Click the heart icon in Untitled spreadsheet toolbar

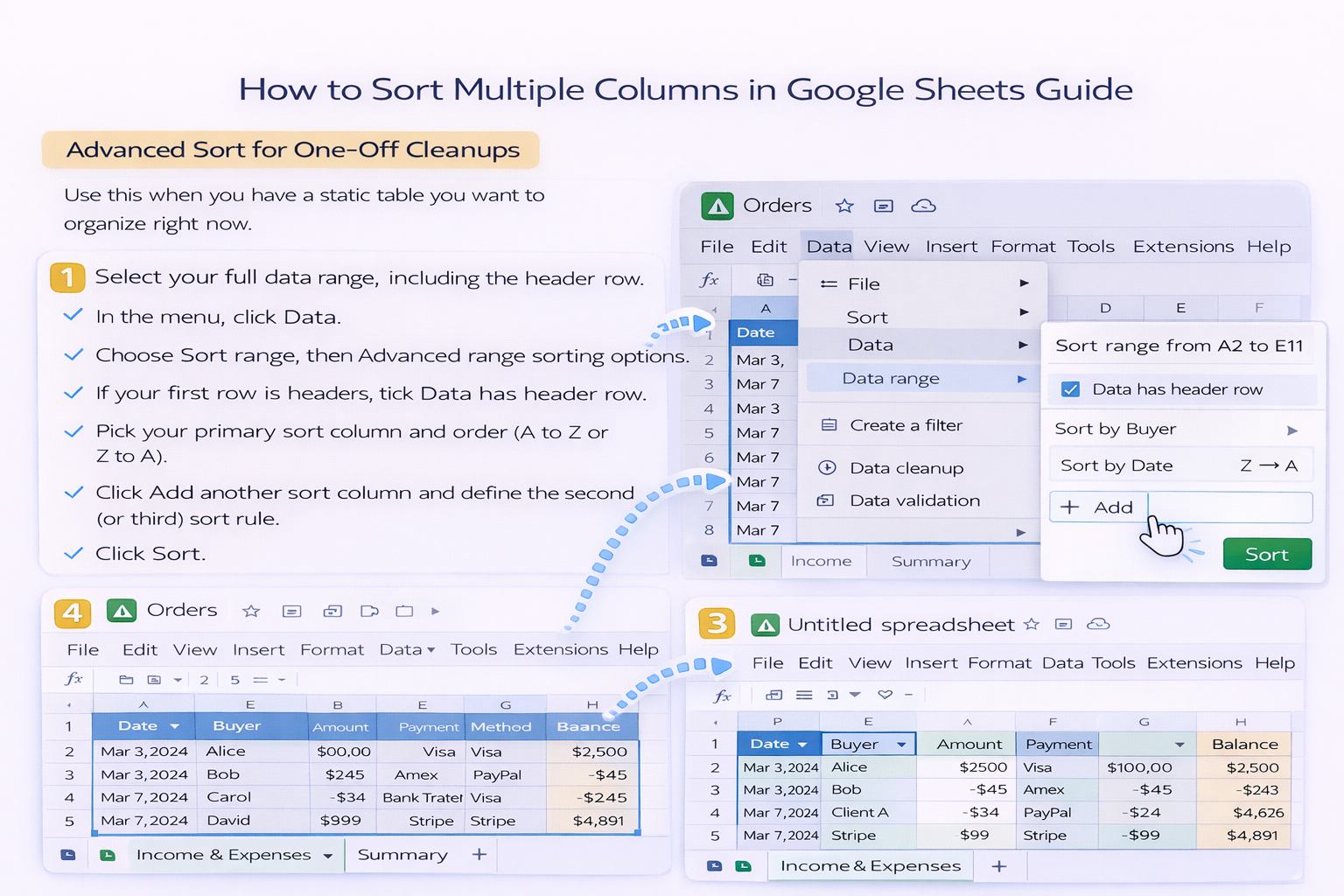point(885,695)
